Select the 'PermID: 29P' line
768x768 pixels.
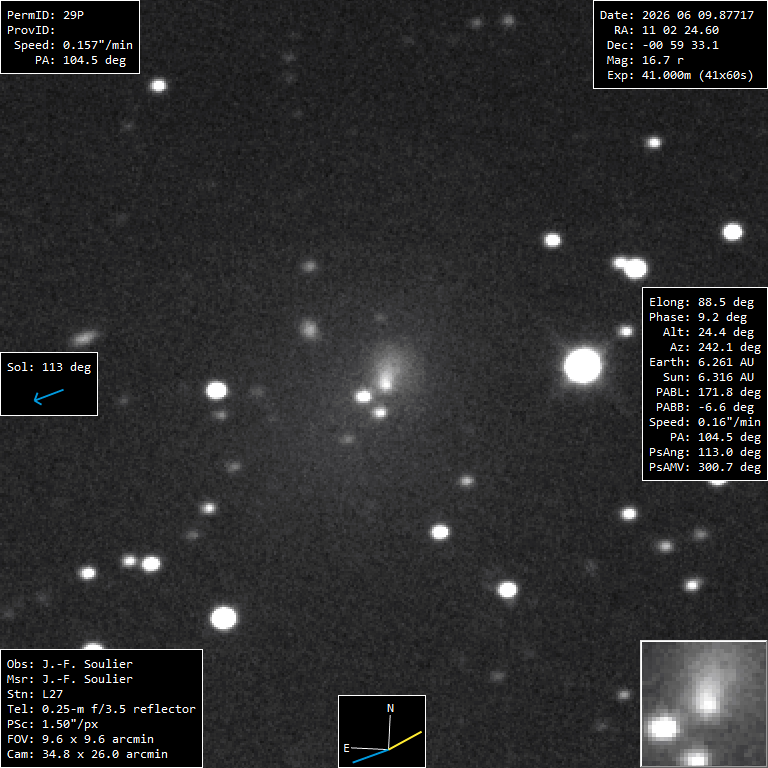(45, 15)
